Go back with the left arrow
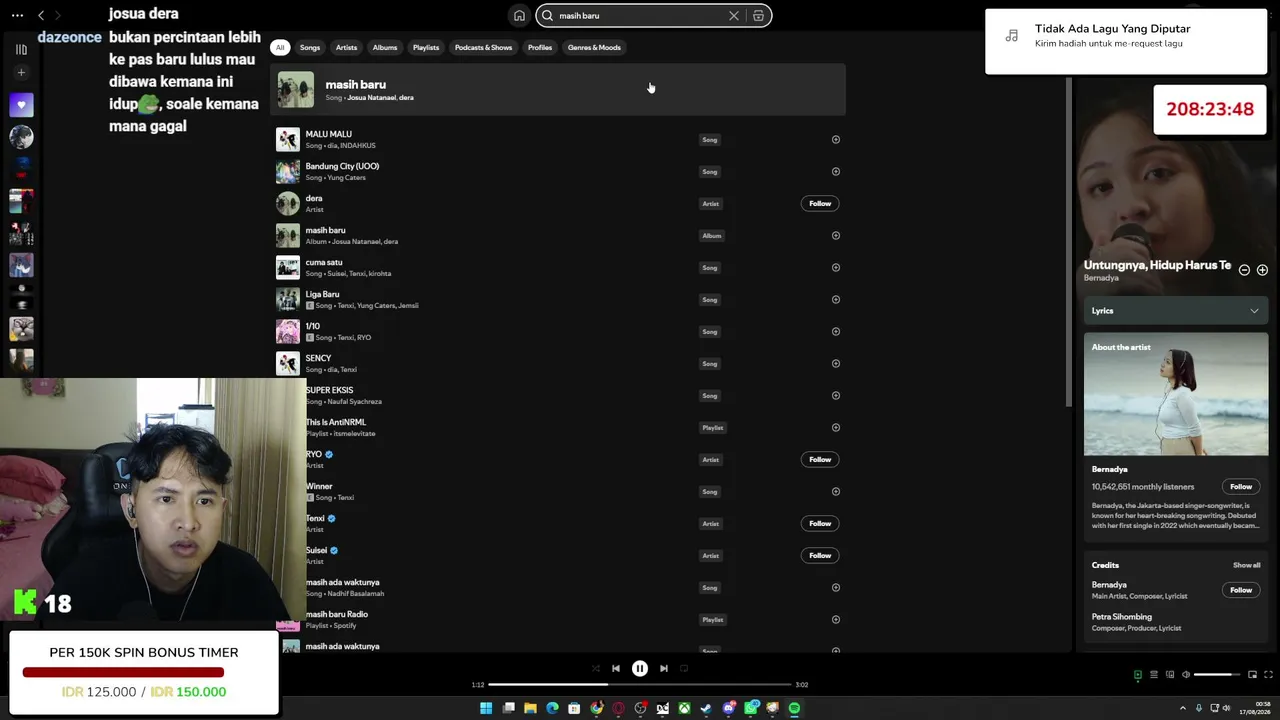The height and width of the screenshot is (720, 1280). point(41,15)
